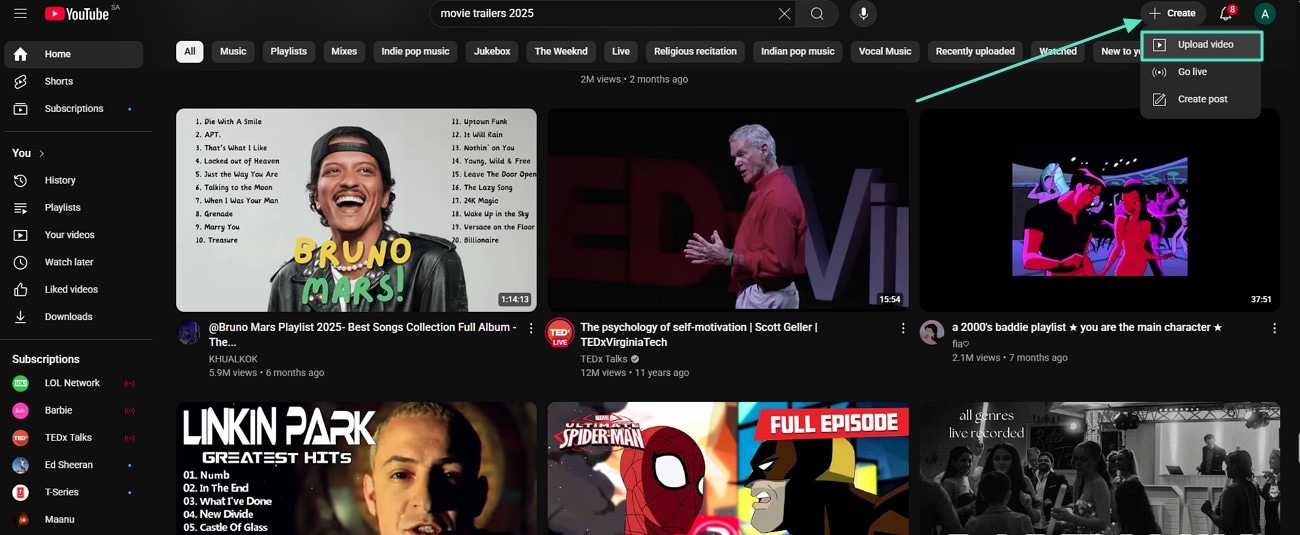The image size is (1300, 535).
Task: Click the Subscriptions section heading
Action: (x=46, y=359)
